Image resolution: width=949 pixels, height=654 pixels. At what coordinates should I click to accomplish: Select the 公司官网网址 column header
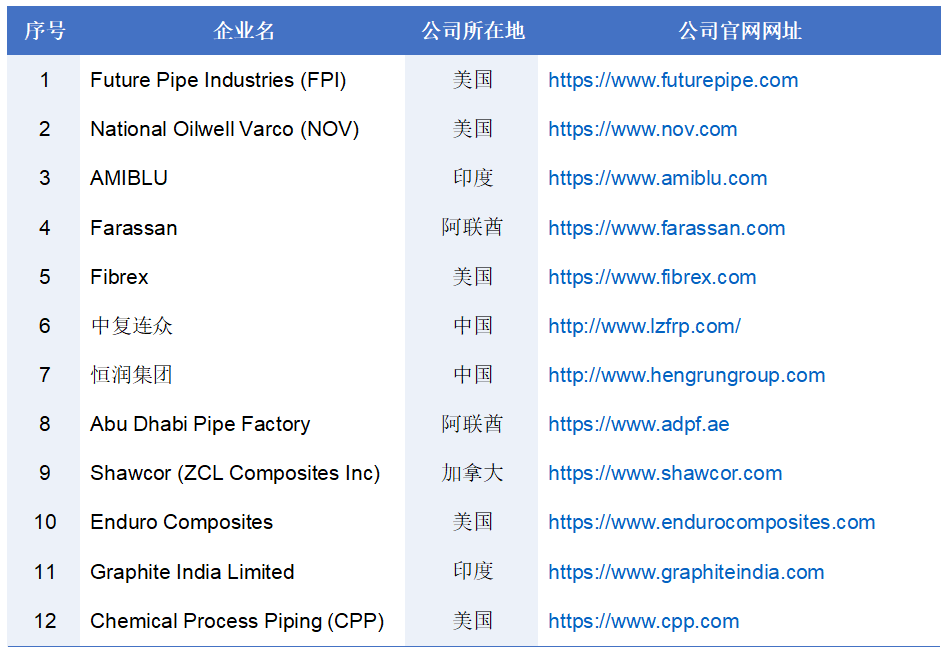pos(740,31)
